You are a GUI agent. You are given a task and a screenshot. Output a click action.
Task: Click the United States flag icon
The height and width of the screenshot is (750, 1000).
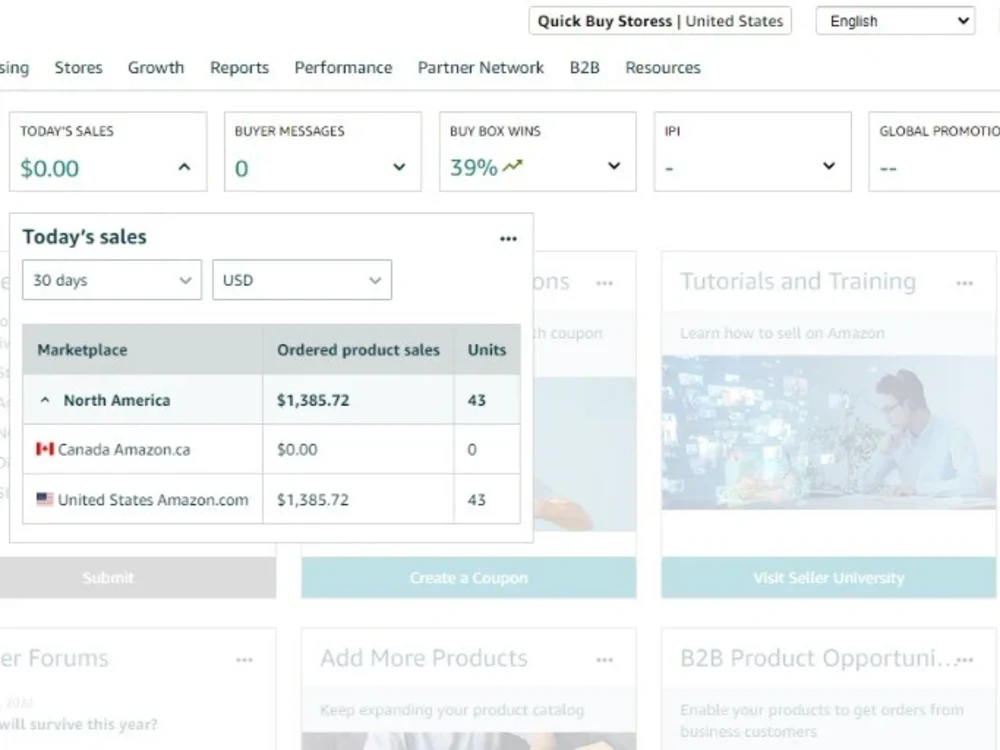pos(45,499)
